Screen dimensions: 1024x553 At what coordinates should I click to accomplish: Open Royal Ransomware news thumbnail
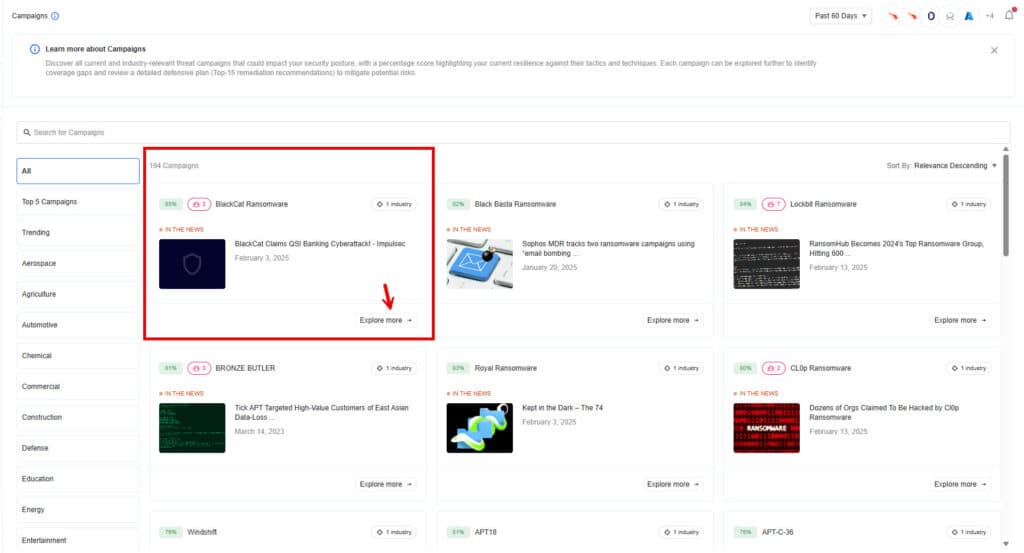pos(479,428)
